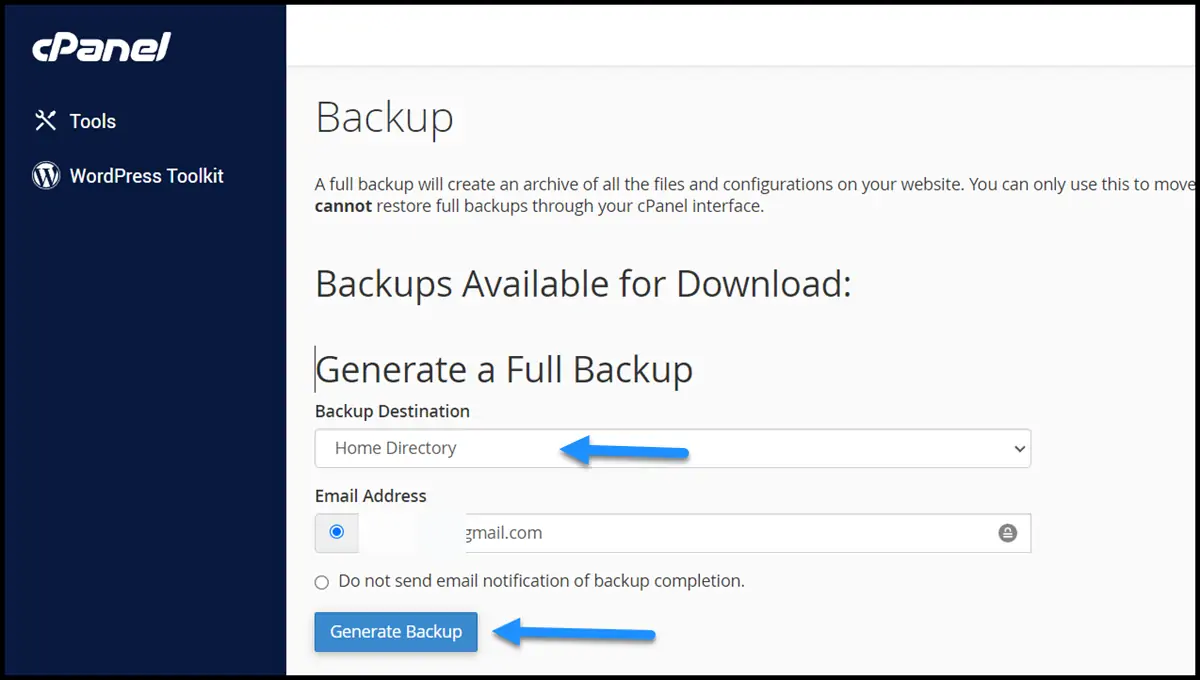Click the Tools wrench icon
This screenshot has width=1200, height=680.
[45, 121]
